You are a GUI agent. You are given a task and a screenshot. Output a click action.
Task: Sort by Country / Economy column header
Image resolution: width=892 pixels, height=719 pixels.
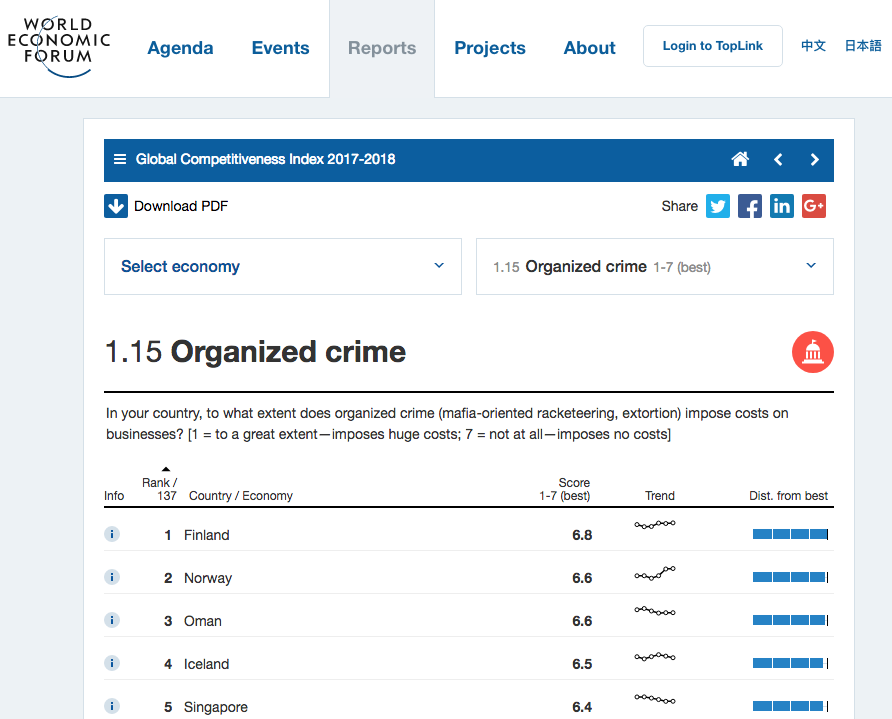coord(241,496)
